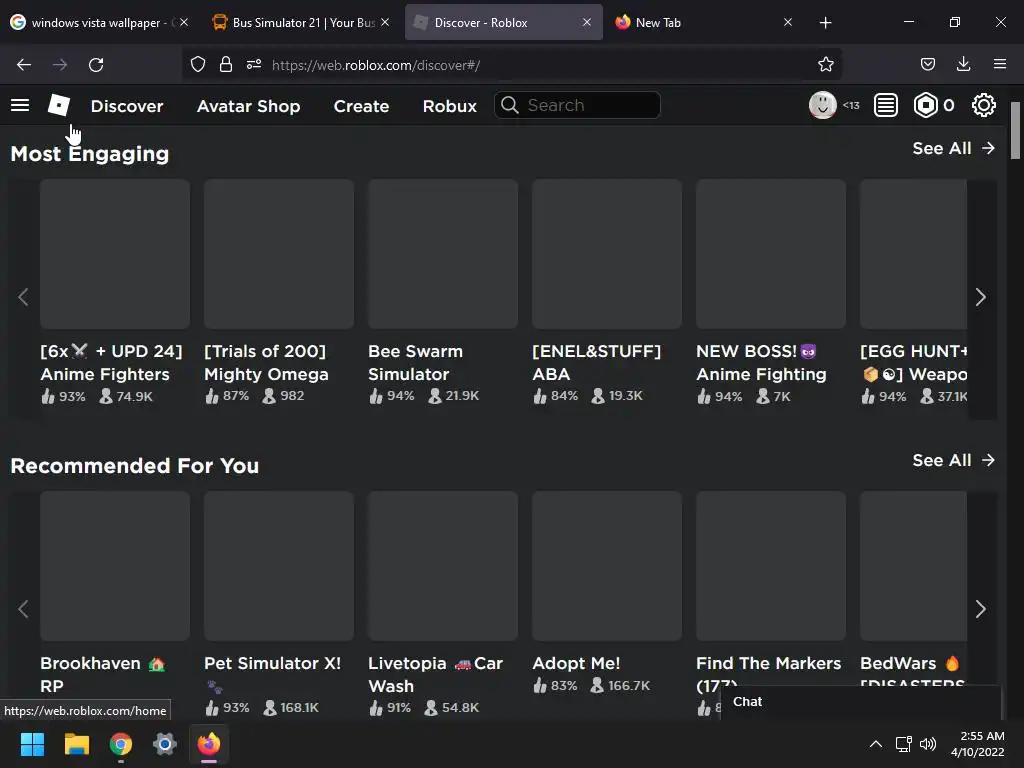The width and height of the screenshot is (1024, 768).
Task: Open Bee Swarm Simulator game title
Action: pos(415,362)
